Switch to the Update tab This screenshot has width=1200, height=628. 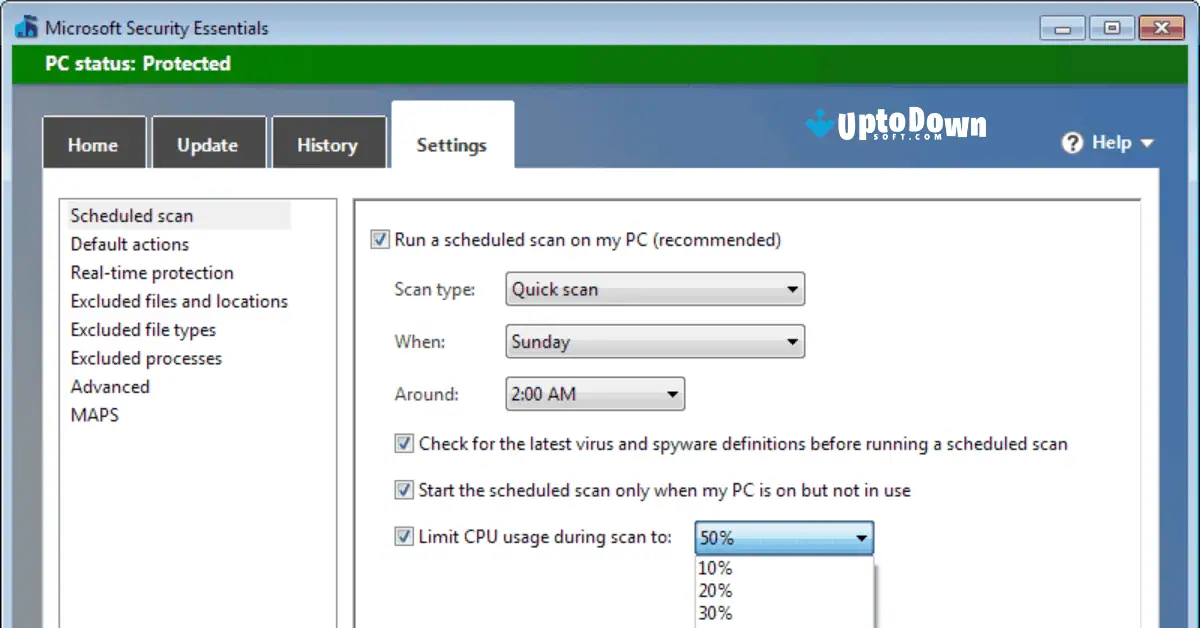pos(208,144)
